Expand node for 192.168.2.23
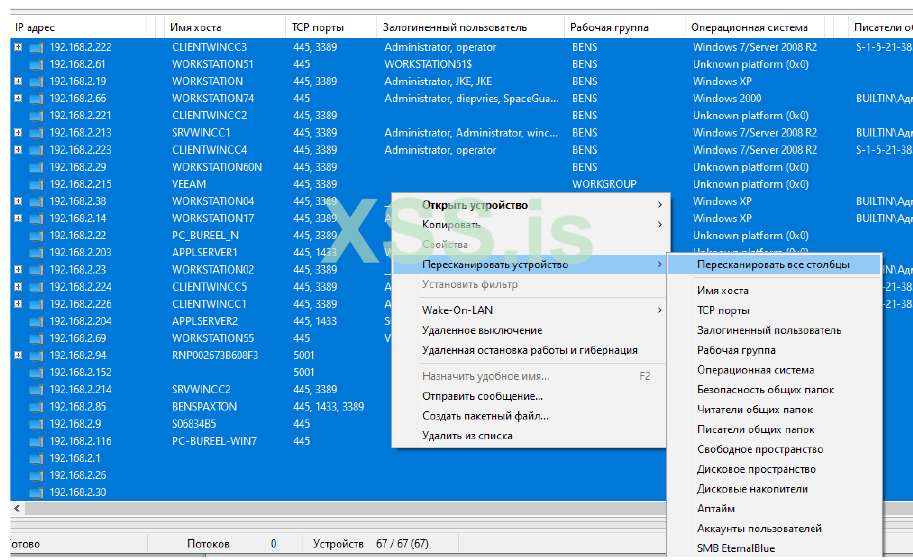The height and width of the screenshot is (560, 913). pos(18,270)
